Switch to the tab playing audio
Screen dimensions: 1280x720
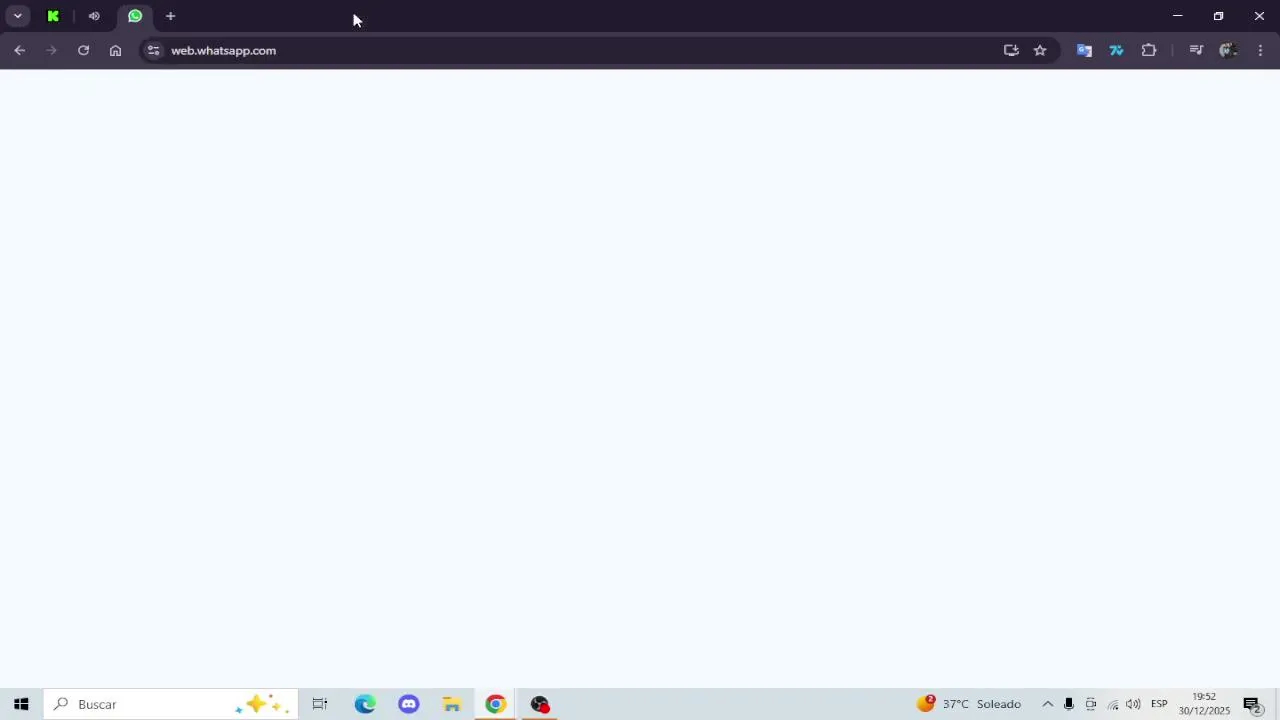coord(94,16)
